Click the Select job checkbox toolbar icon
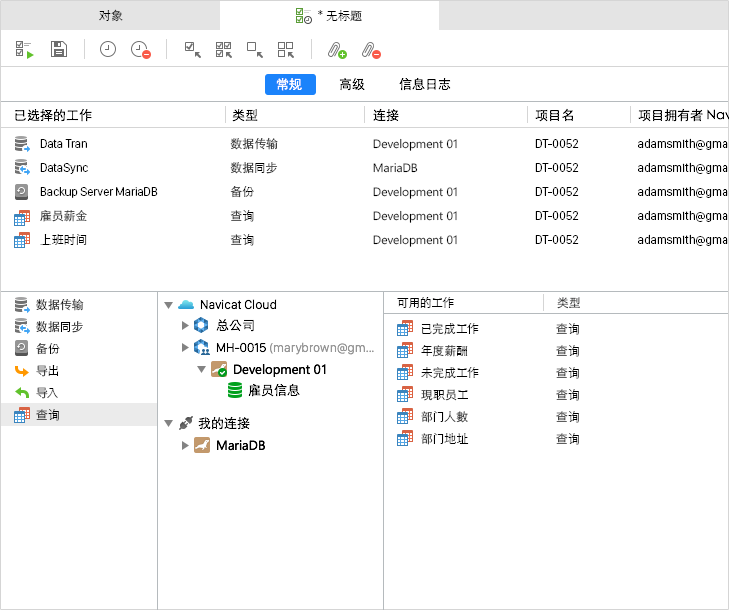 [193, 49]
